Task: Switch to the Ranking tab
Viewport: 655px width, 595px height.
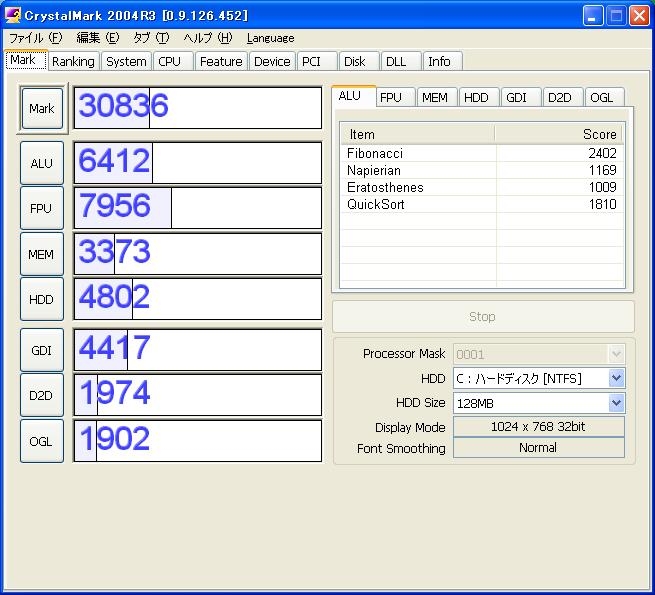Action: pos(73,62)
